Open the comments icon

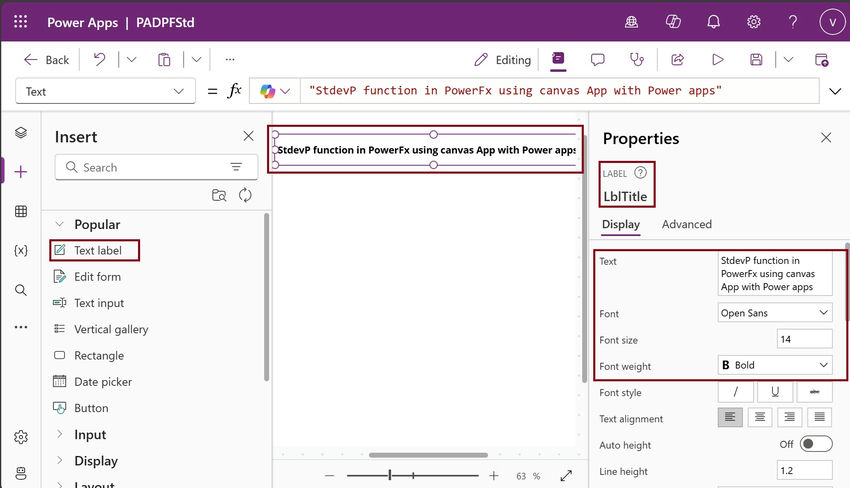pos(597,60)
